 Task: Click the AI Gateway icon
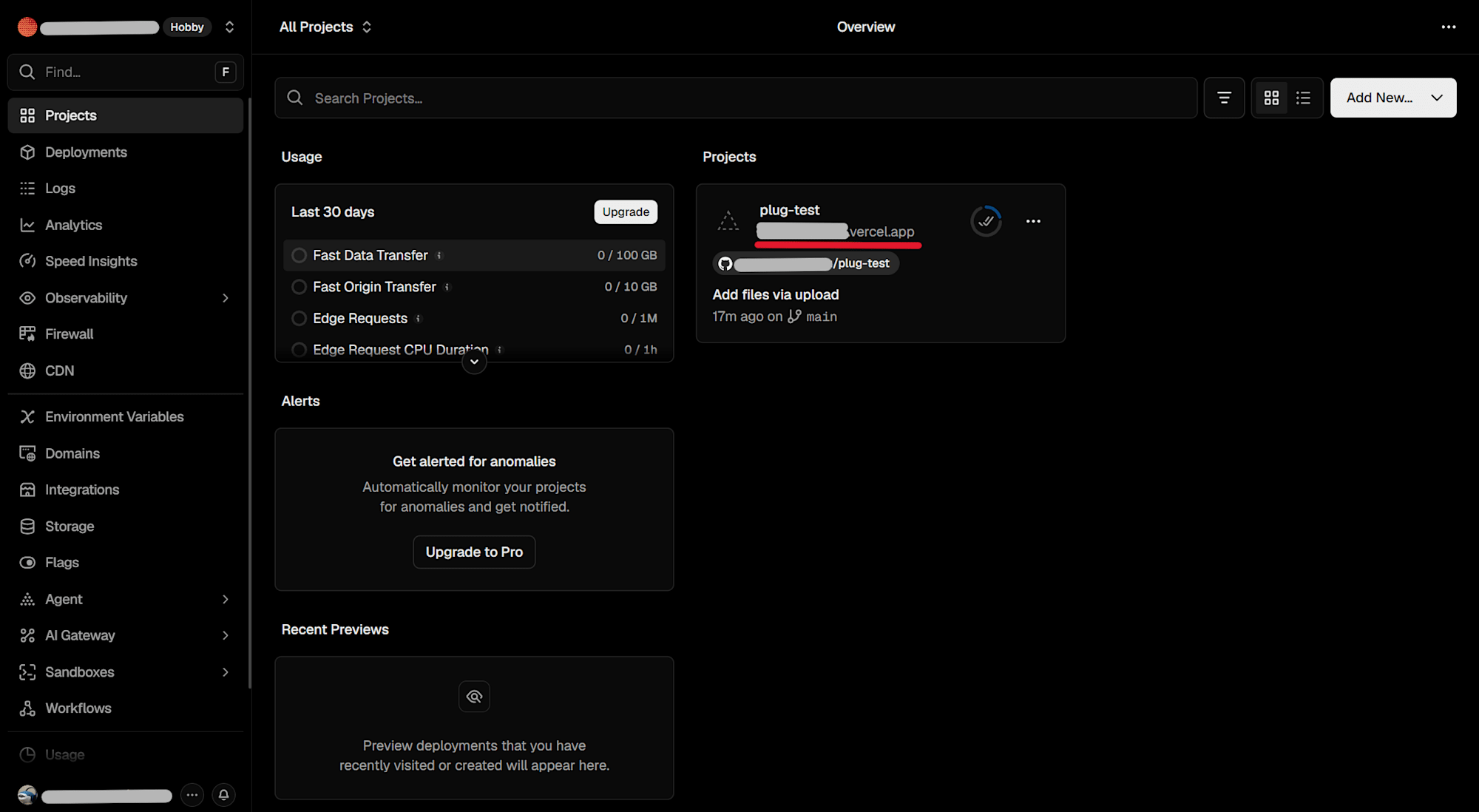point(27,635)
